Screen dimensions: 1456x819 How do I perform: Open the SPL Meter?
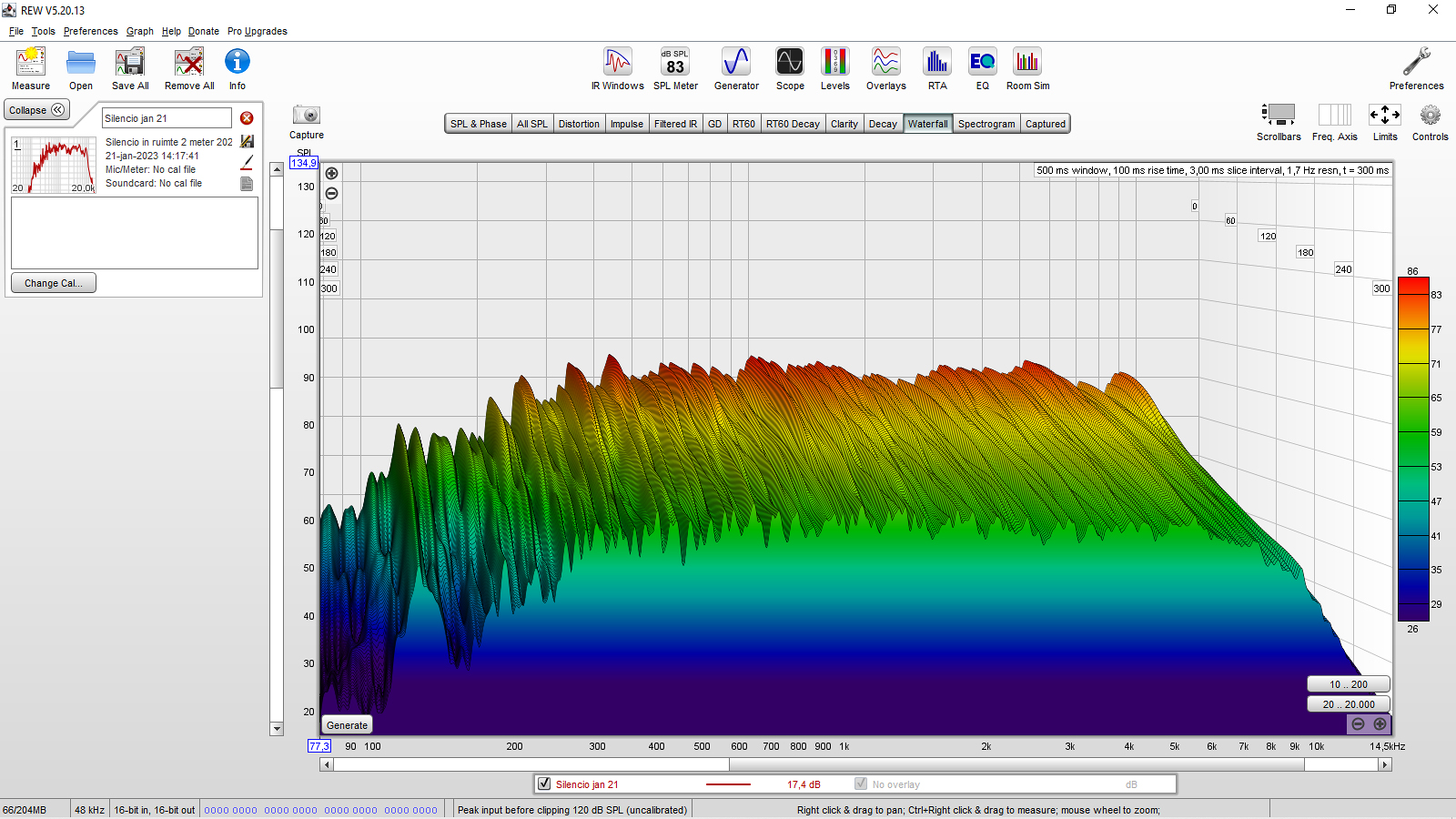pyautogui.click(x=675, y=62)
